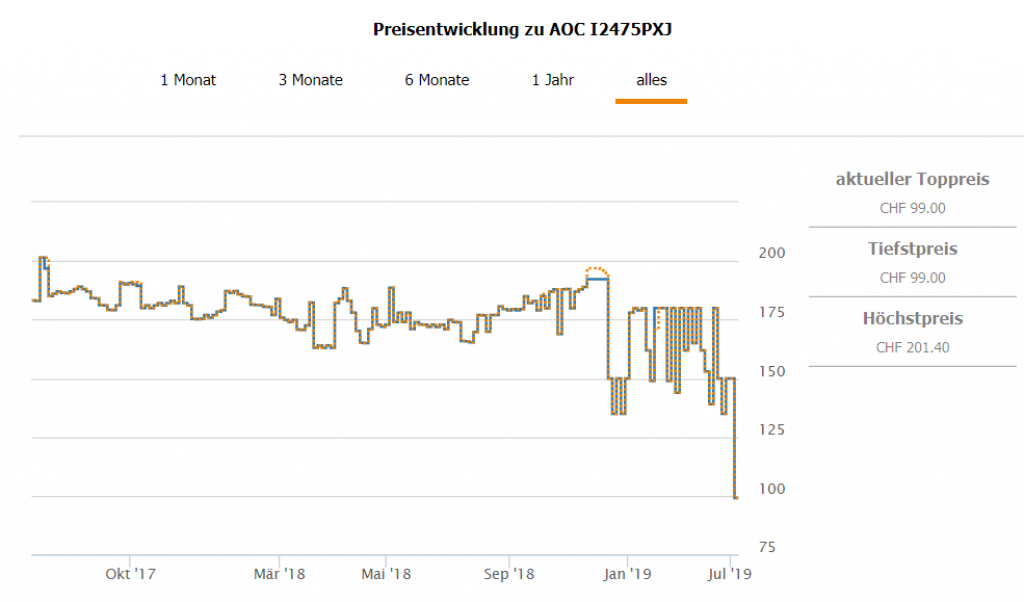Click the "Sep '18" x-axis label
Image resolution: width=1024 pixels, height=602 pixels.
click(509, 574)
